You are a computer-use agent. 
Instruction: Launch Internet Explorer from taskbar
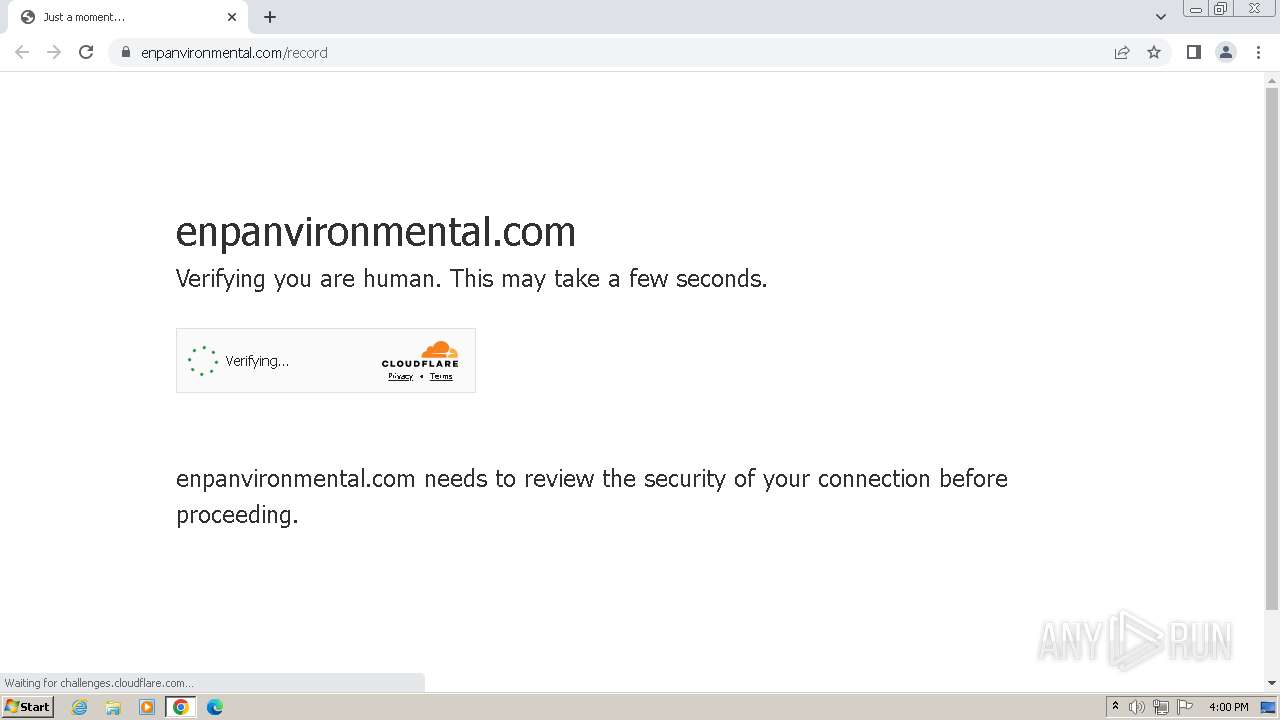pyautogui.click(x=80, y=707)
